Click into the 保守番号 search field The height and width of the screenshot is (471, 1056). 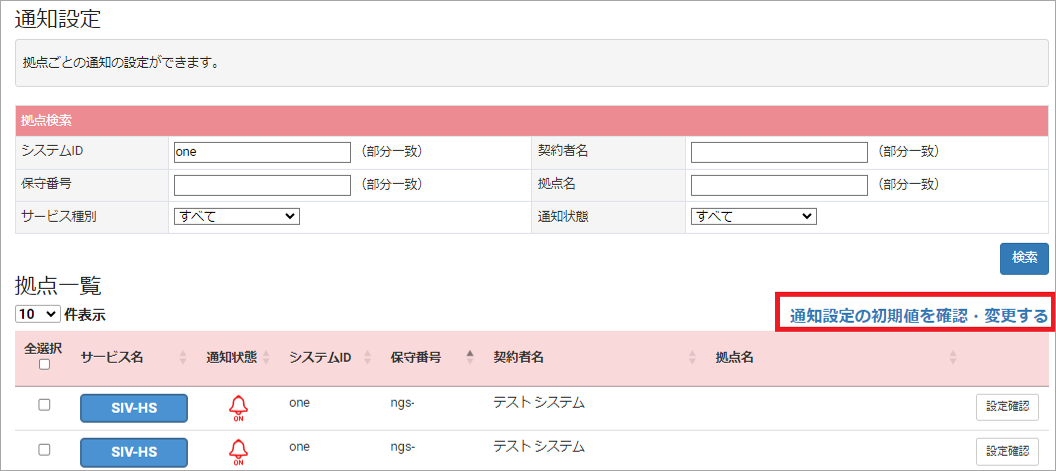point(262,185)
